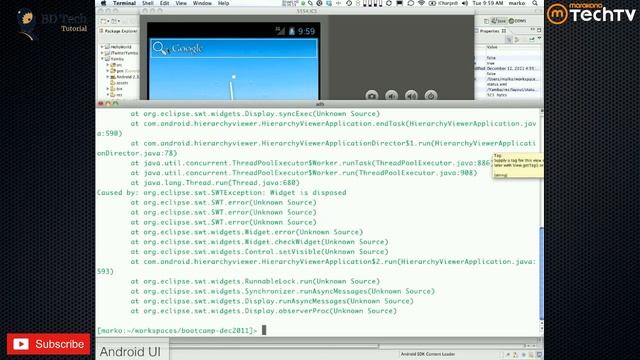Tap the magnifier icon in Google widget
Viewport: 640px width, 360px height.
(159, 48)
